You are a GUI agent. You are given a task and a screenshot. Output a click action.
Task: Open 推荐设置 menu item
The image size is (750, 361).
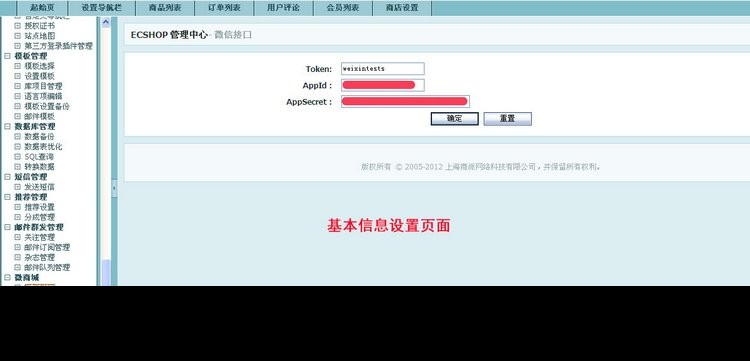[40, 207]
